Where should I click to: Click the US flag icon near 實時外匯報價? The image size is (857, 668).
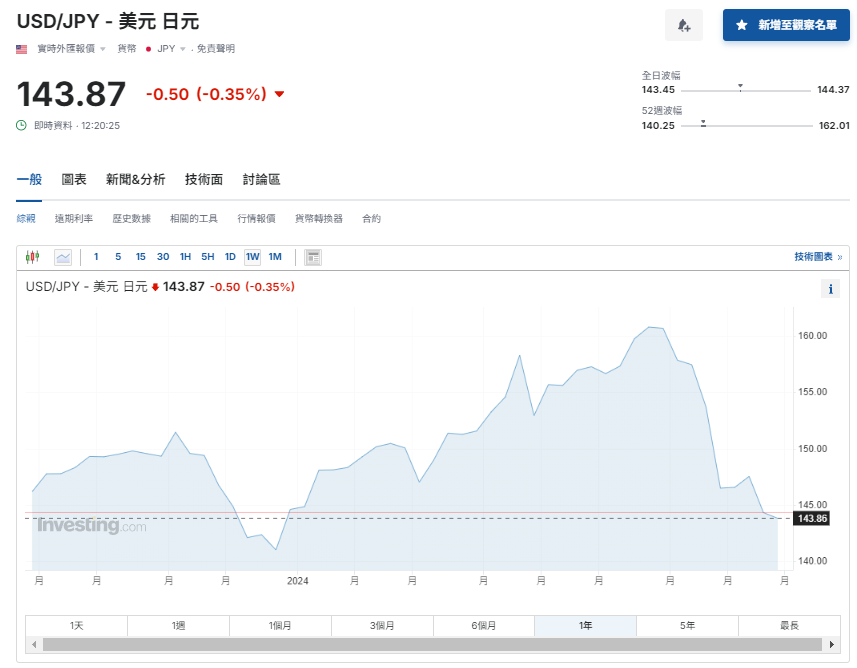point(21,47)
